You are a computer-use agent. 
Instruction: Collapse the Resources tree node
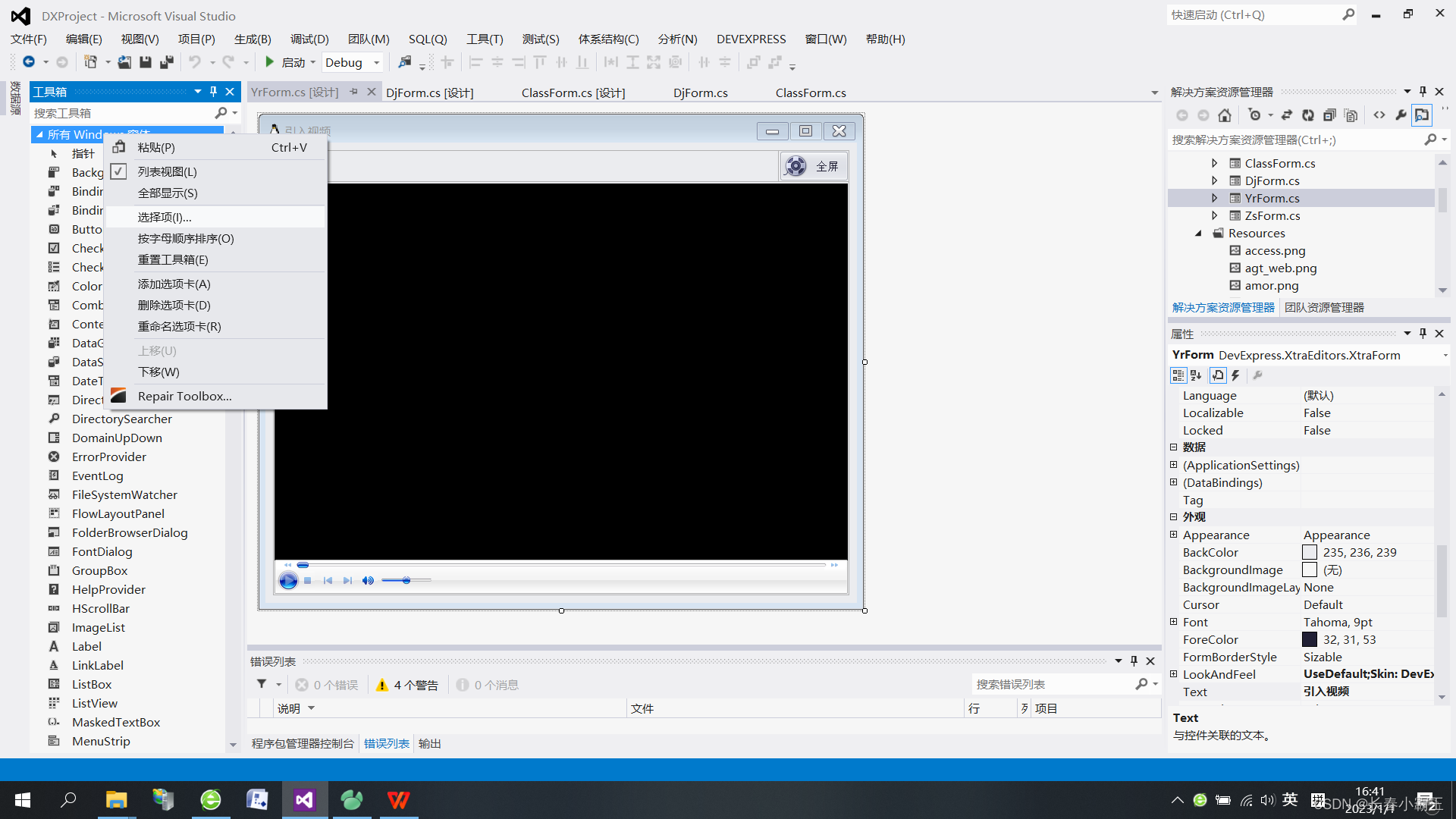1197,233
